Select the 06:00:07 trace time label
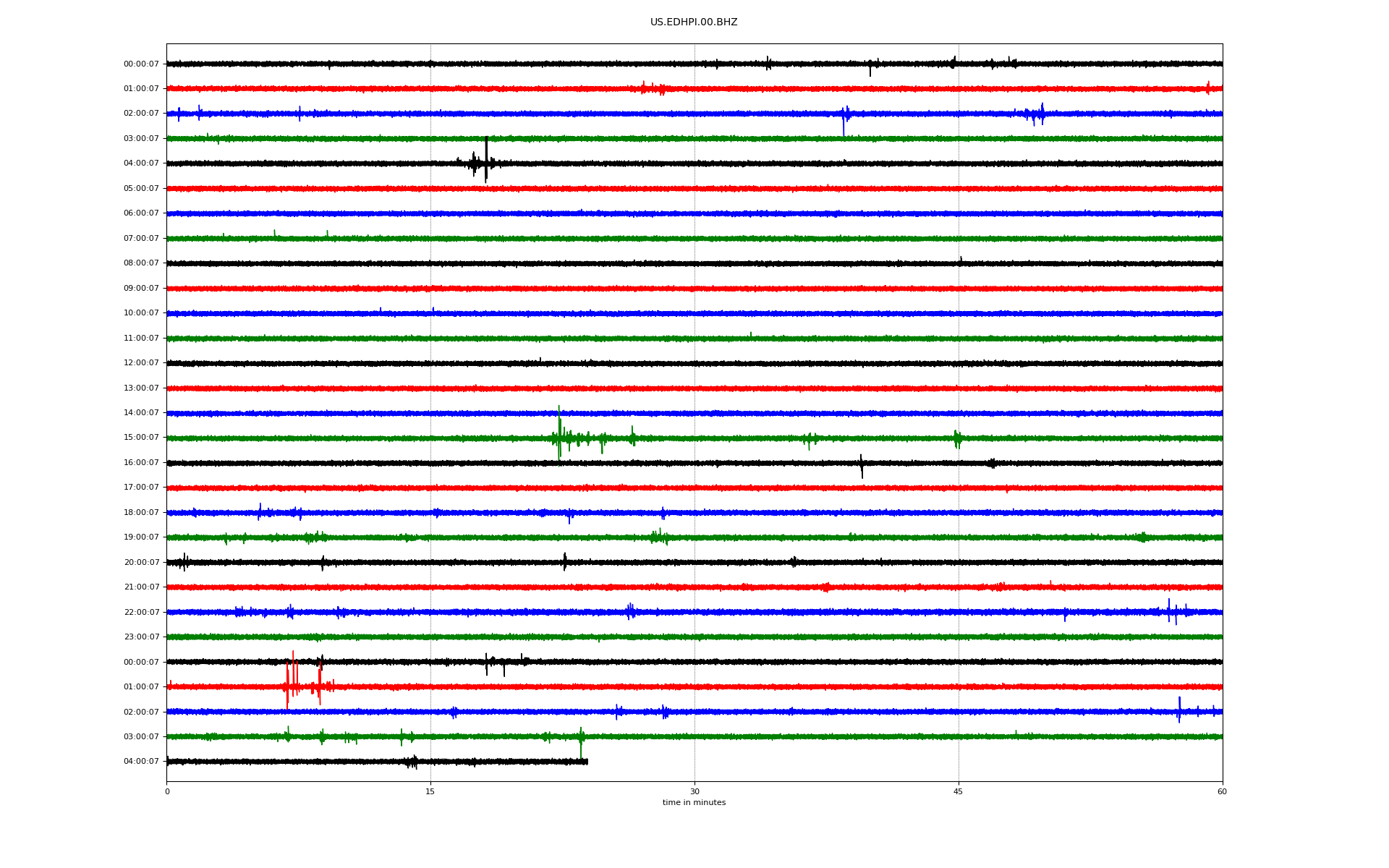 click(141, 213)
